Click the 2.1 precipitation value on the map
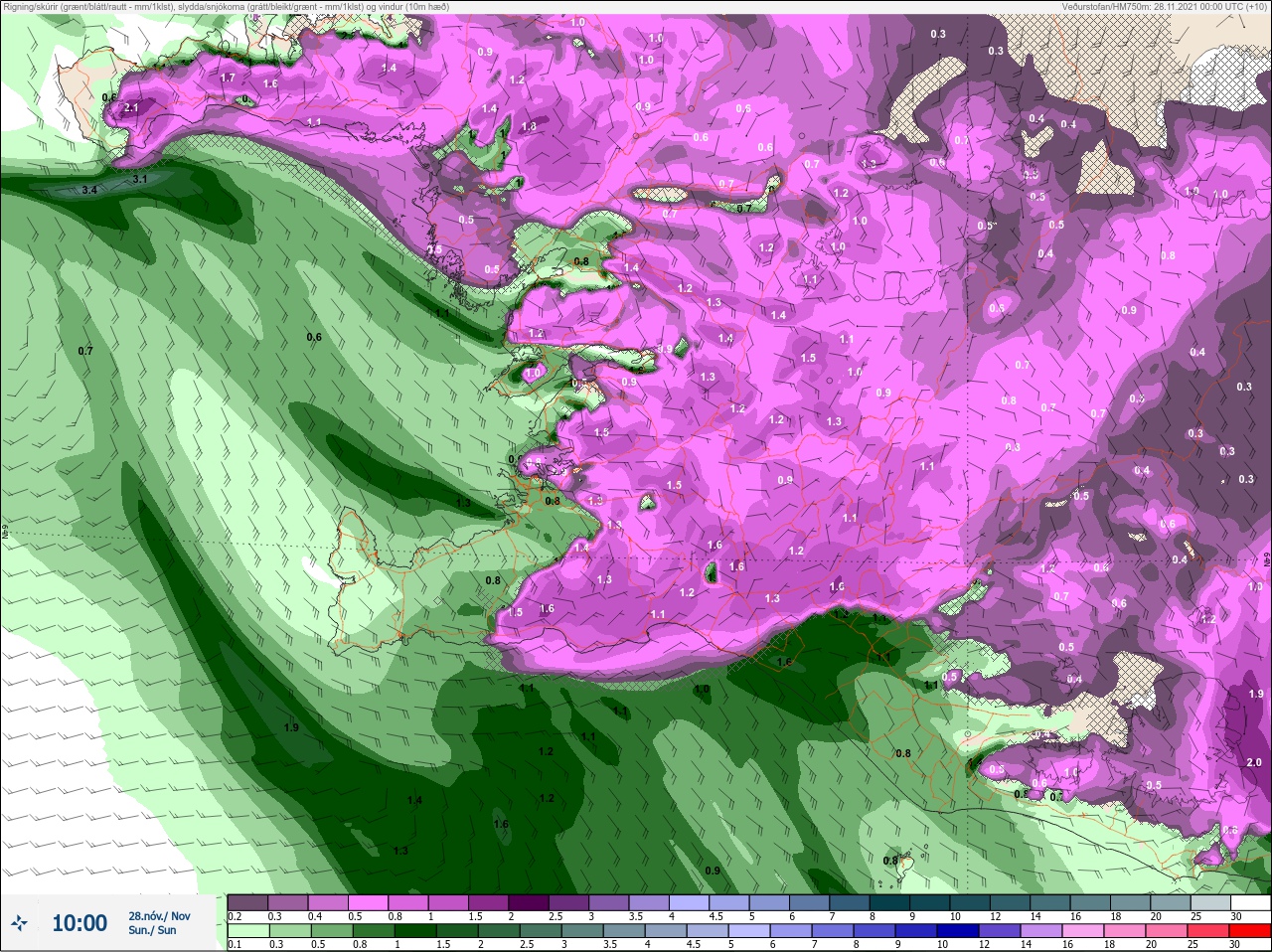Viewport: 1272px width, 952px height. coord(131,107)
